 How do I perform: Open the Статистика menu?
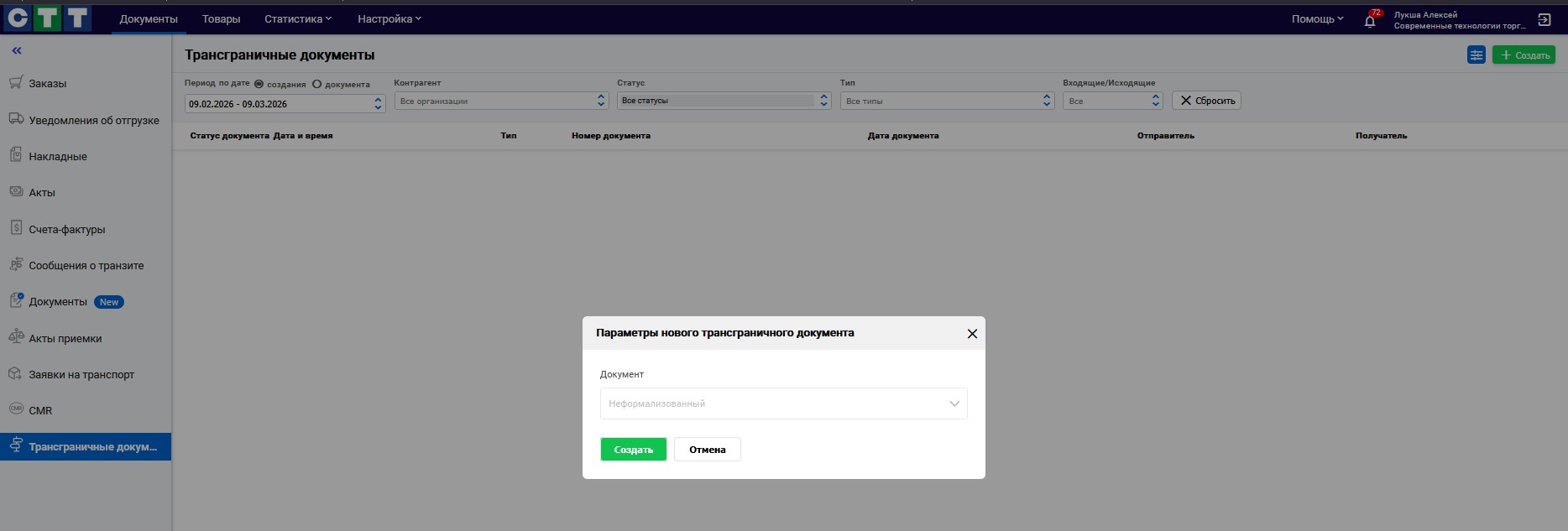(298, 18)
